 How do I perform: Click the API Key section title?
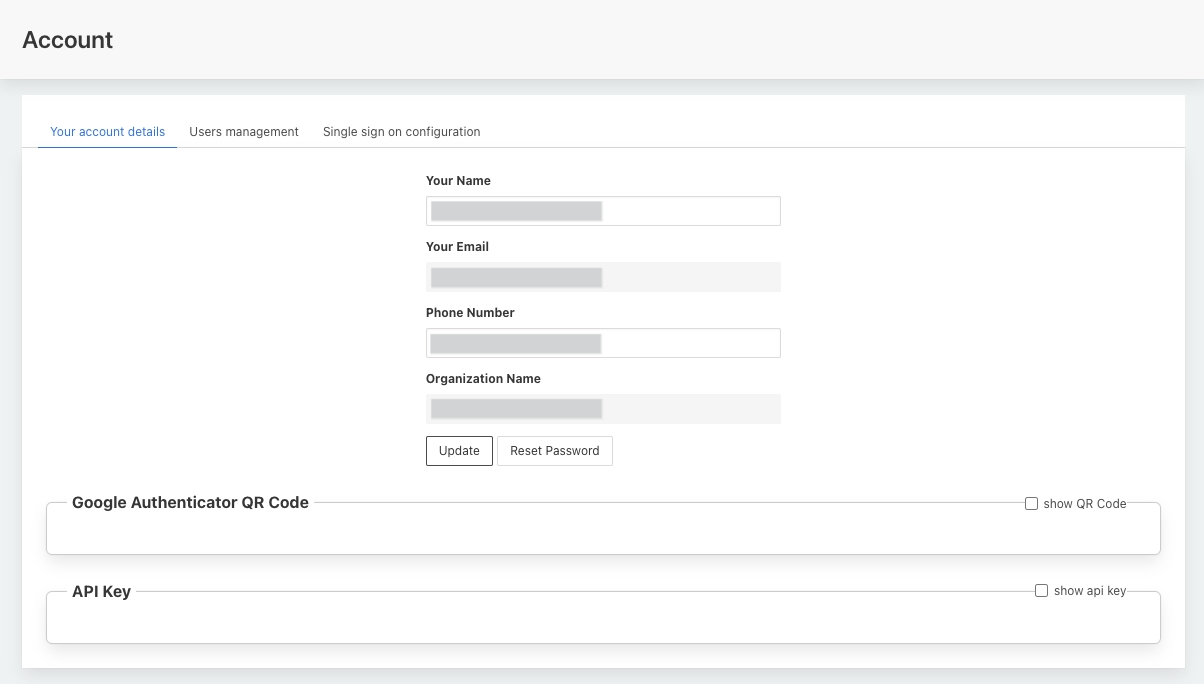pos(101,591)
